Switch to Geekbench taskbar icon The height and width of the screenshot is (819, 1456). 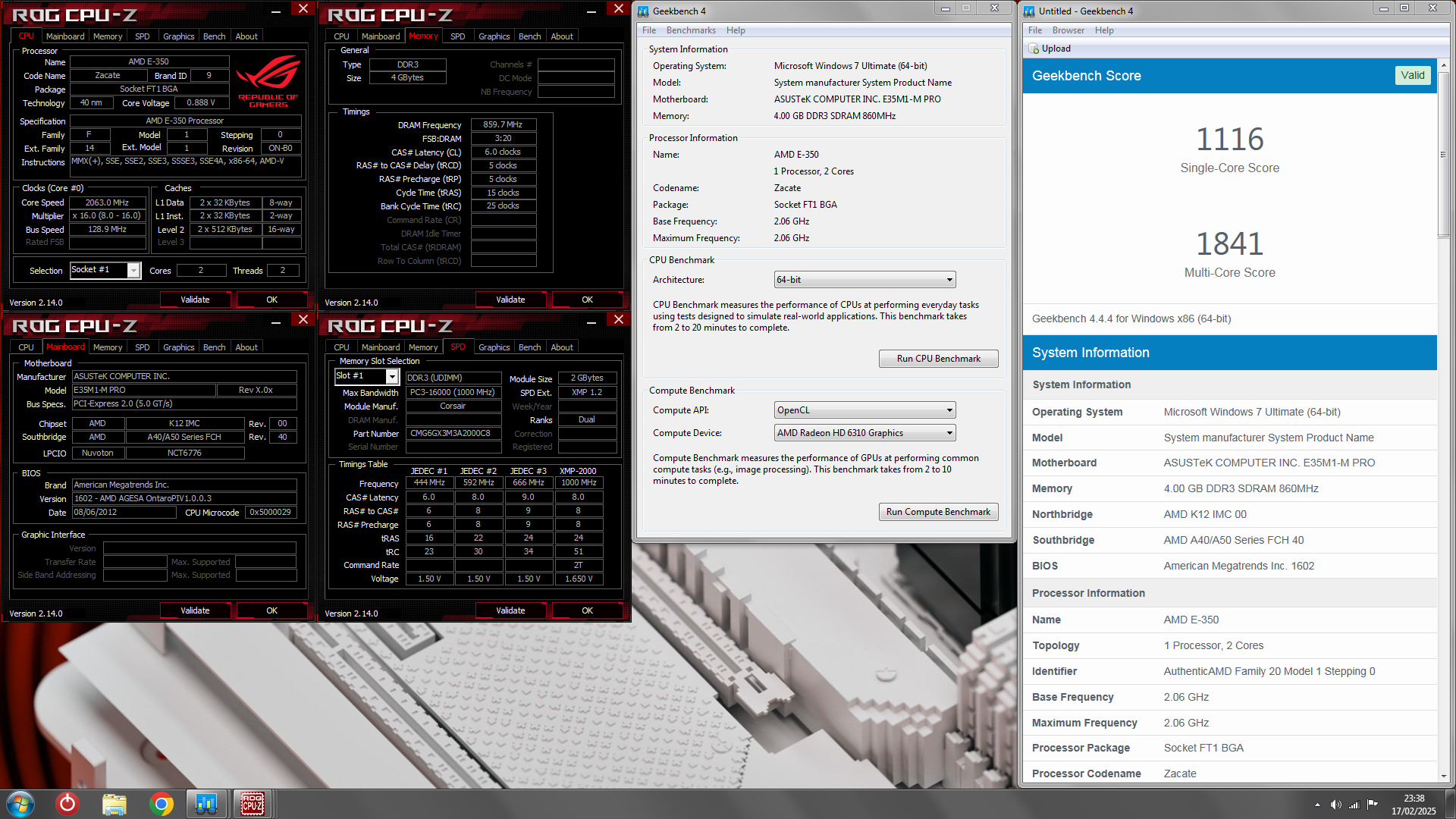[x=206, y=804]
